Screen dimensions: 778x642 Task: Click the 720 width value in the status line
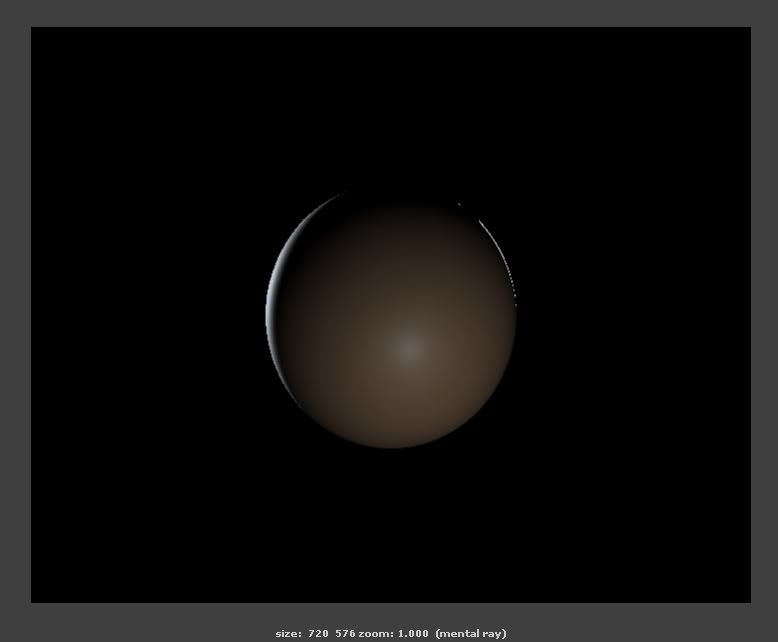point(317,633)
